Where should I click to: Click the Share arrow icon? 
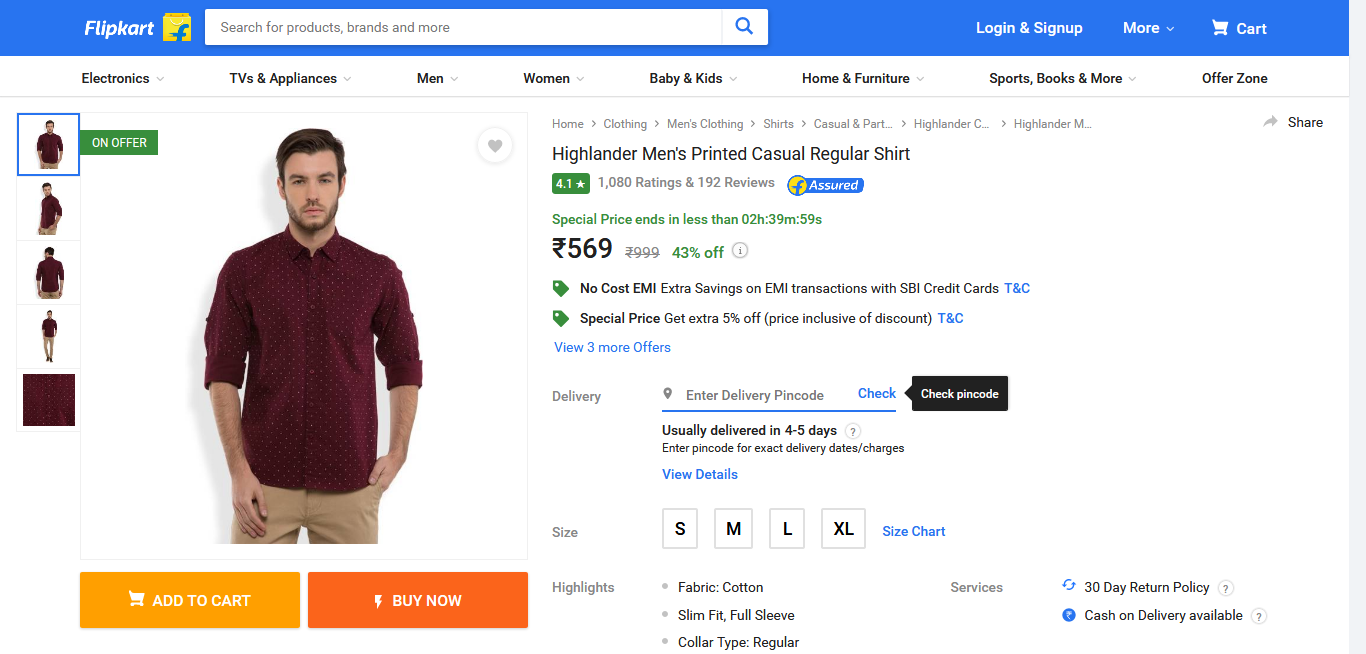click(x=1271, y=122)
